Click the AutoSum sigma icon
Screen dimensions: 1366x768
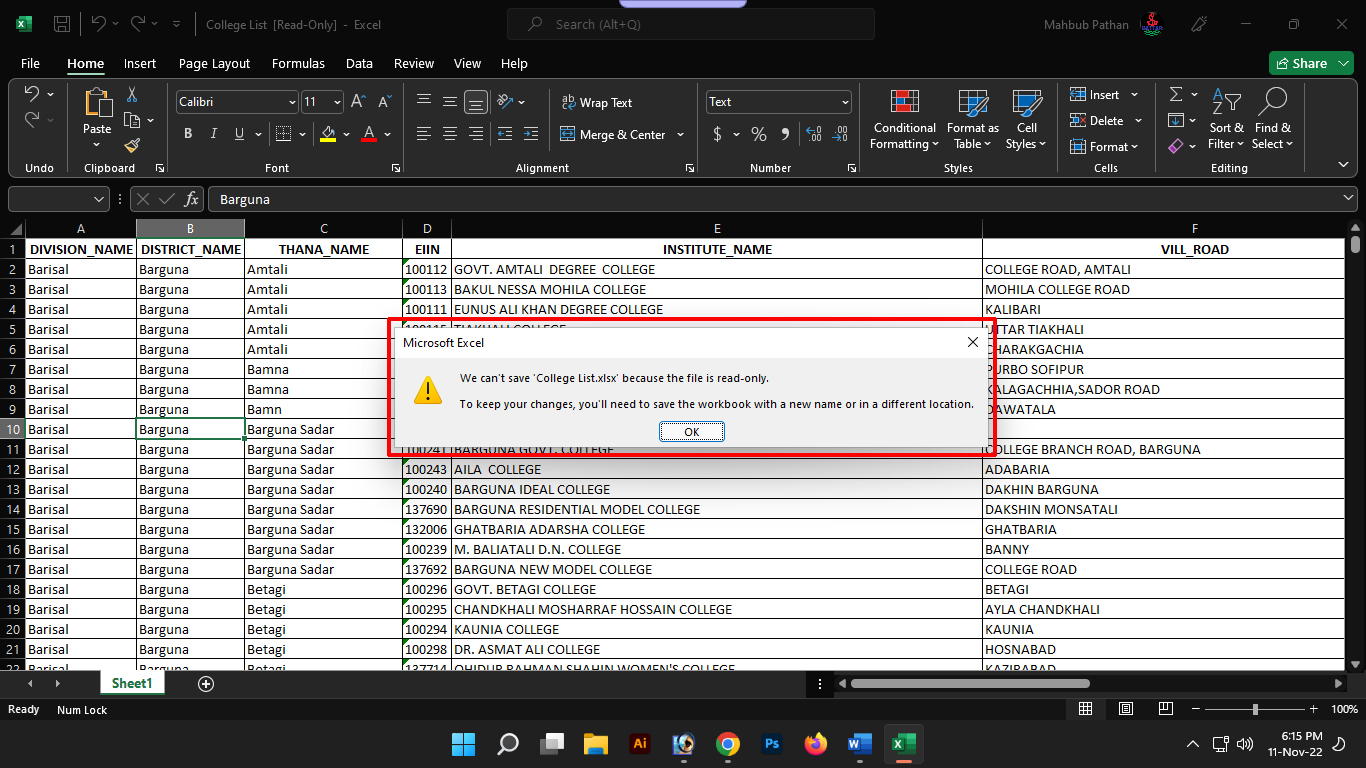point(1176,94)
